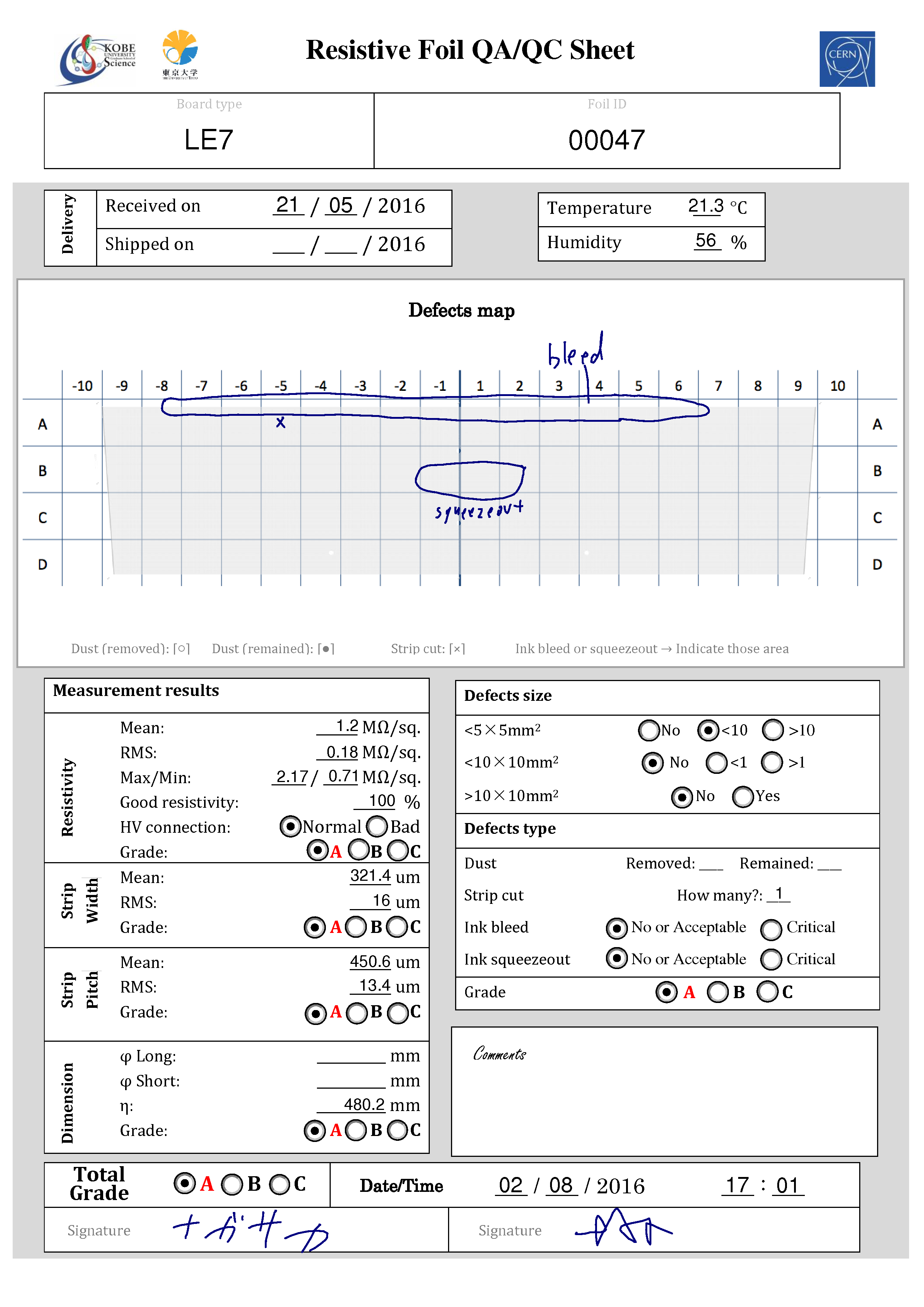This screenshot has height=1307, width=924.
Task: Click the Humidity value 56
Action: point(707,241)
